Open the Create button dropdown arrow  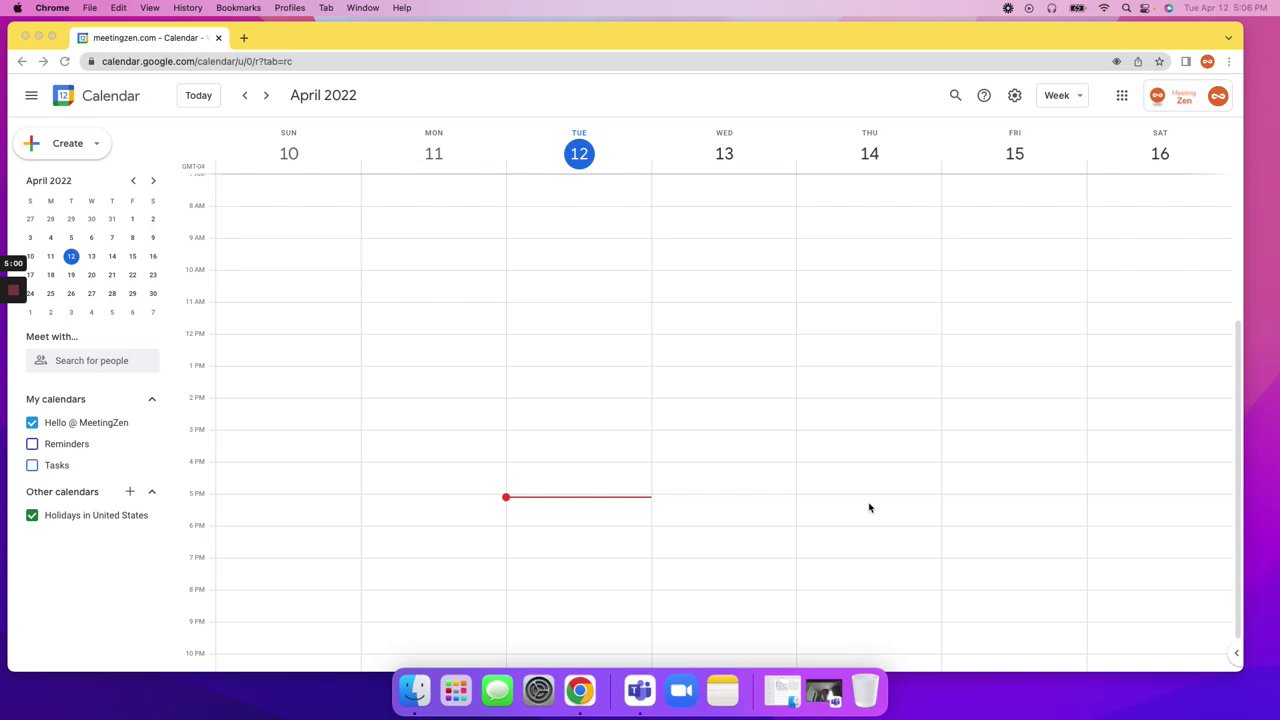(x=97, y=144)
